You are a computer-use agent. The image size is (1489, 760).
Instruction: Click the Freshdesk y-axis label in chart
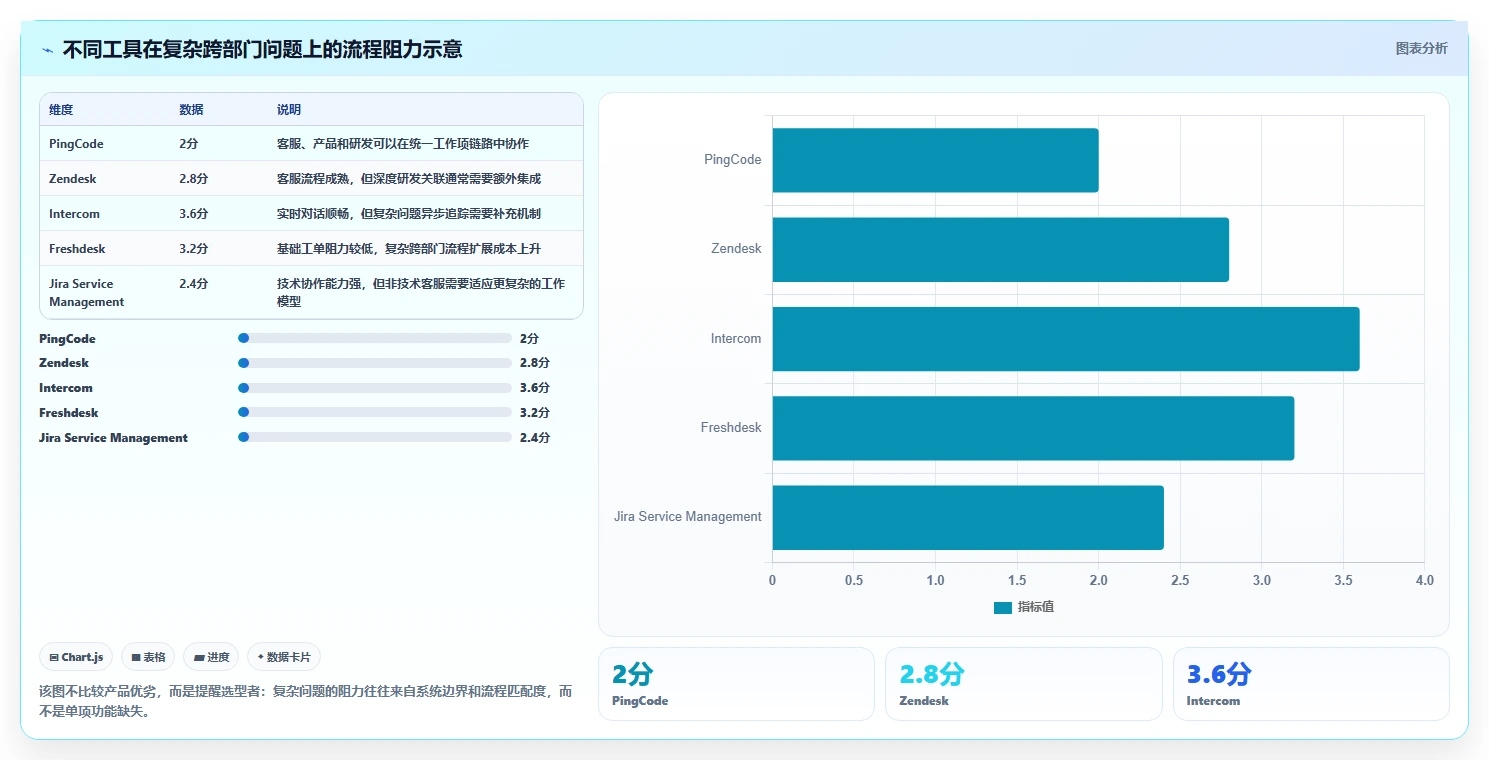[x=731, y=428]
